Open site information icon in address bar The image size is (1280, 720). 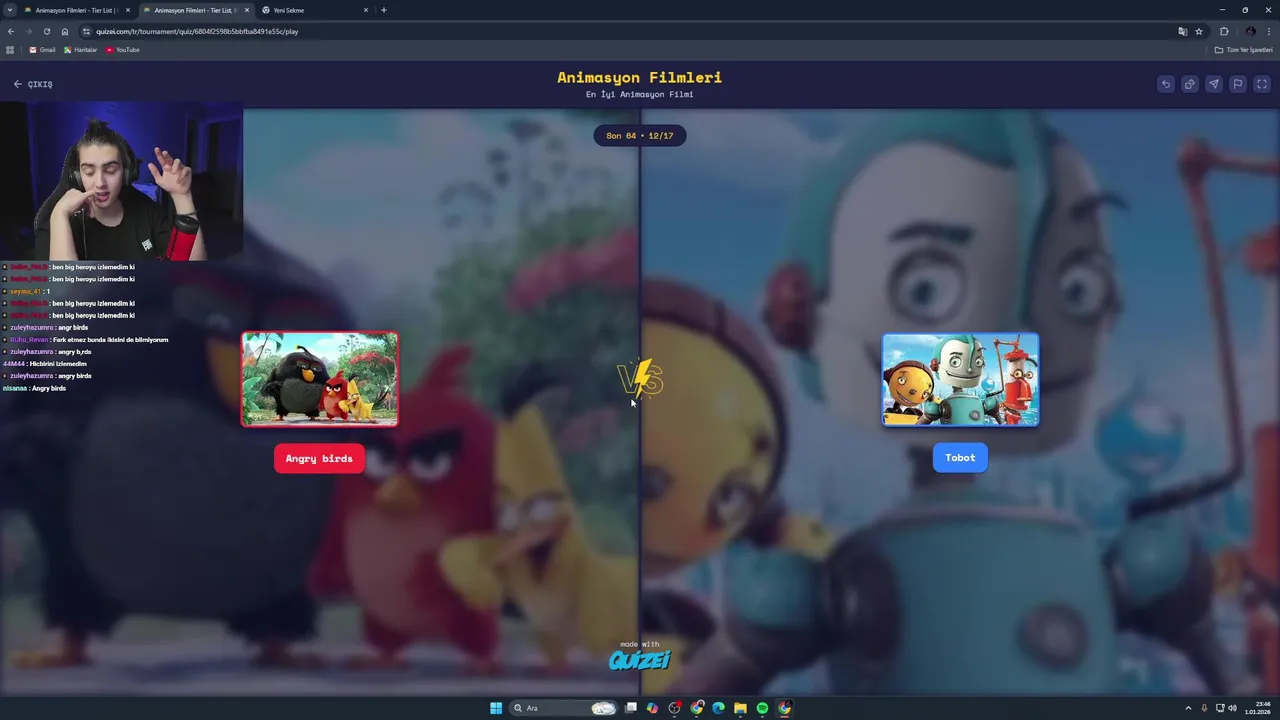pyautogui.click(x=87, y=31)
